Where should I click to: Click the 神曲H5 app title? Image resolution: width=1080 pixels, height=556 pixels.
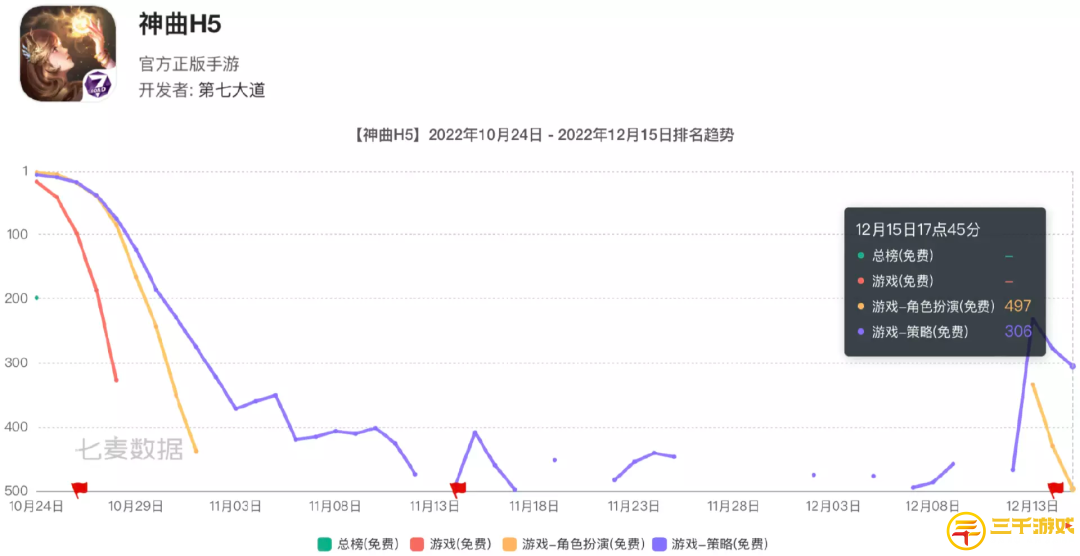[180, 25]
